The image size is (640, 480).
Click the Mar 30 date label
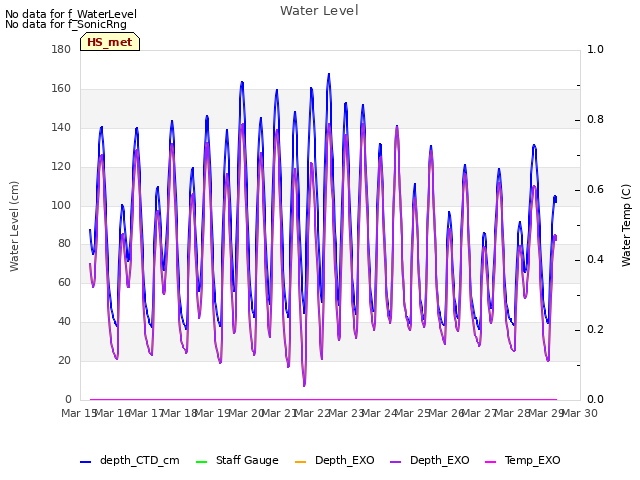580,413
